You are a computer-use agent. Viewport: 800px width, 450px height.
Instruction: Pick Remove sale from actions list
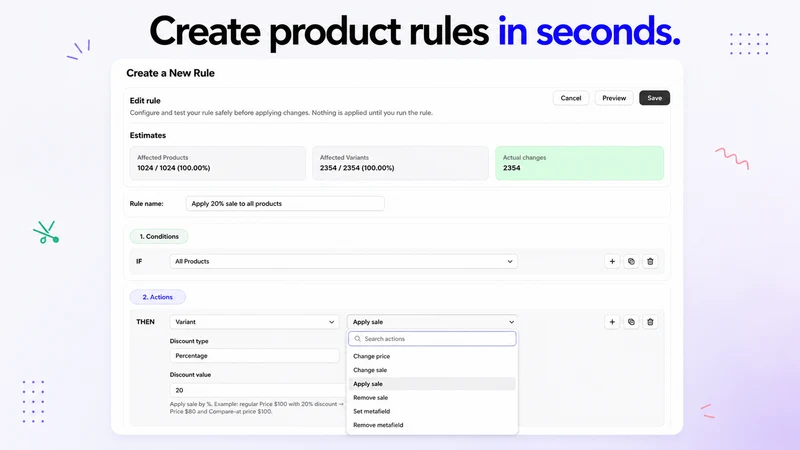coord(432,397)
